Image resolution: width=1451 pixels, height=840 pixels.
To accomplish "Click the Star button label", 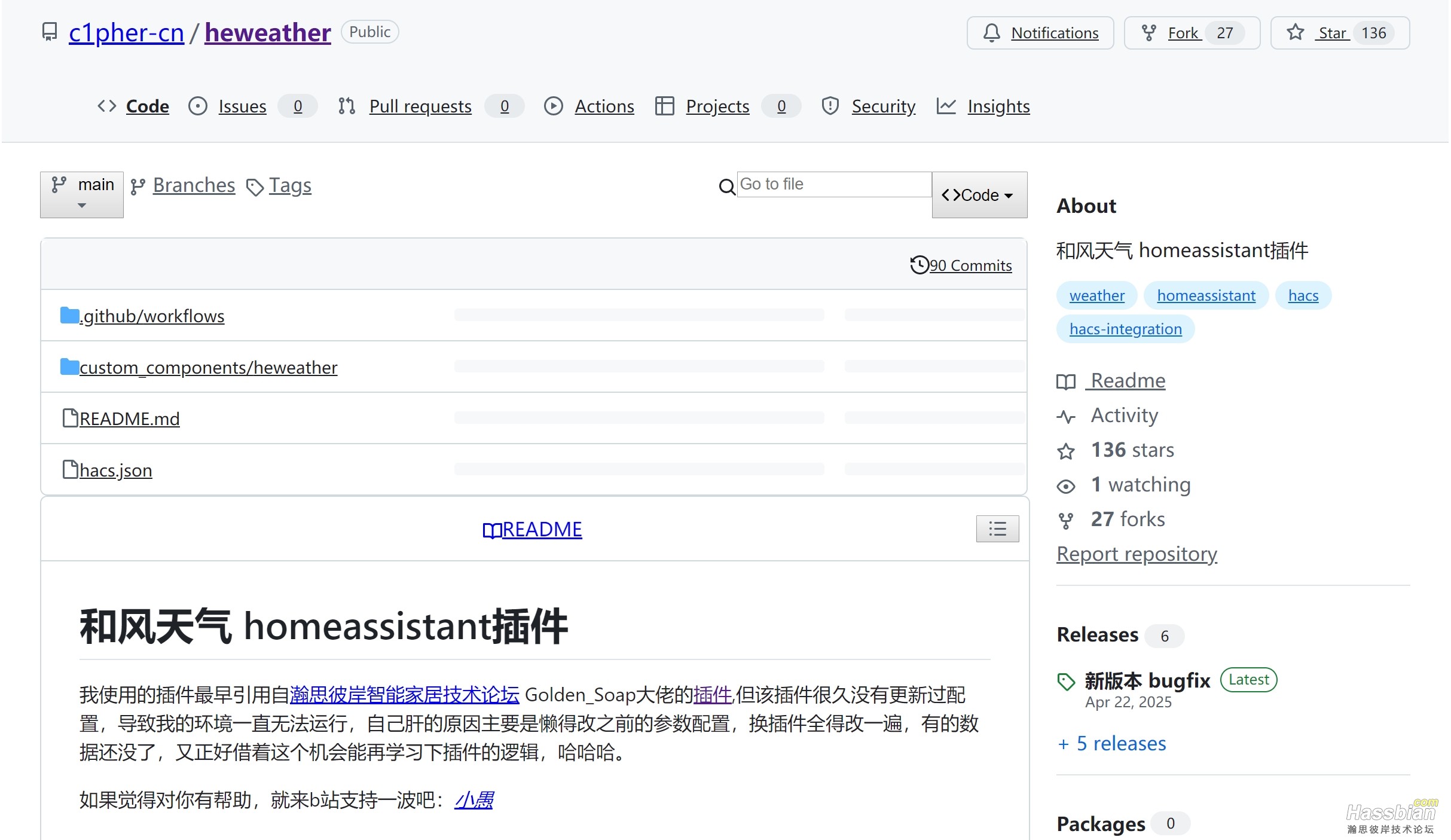I will pyautogui.click(x=1333, y=33).
